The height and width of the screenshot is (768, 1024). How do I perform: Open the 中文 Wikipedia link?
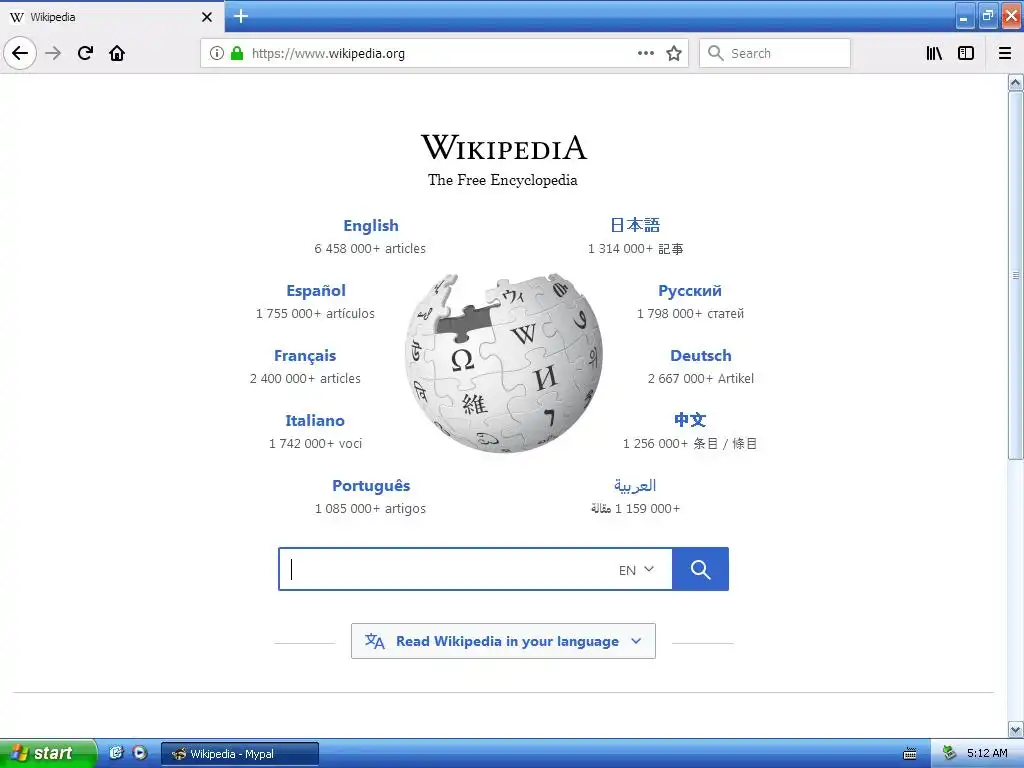690,420
